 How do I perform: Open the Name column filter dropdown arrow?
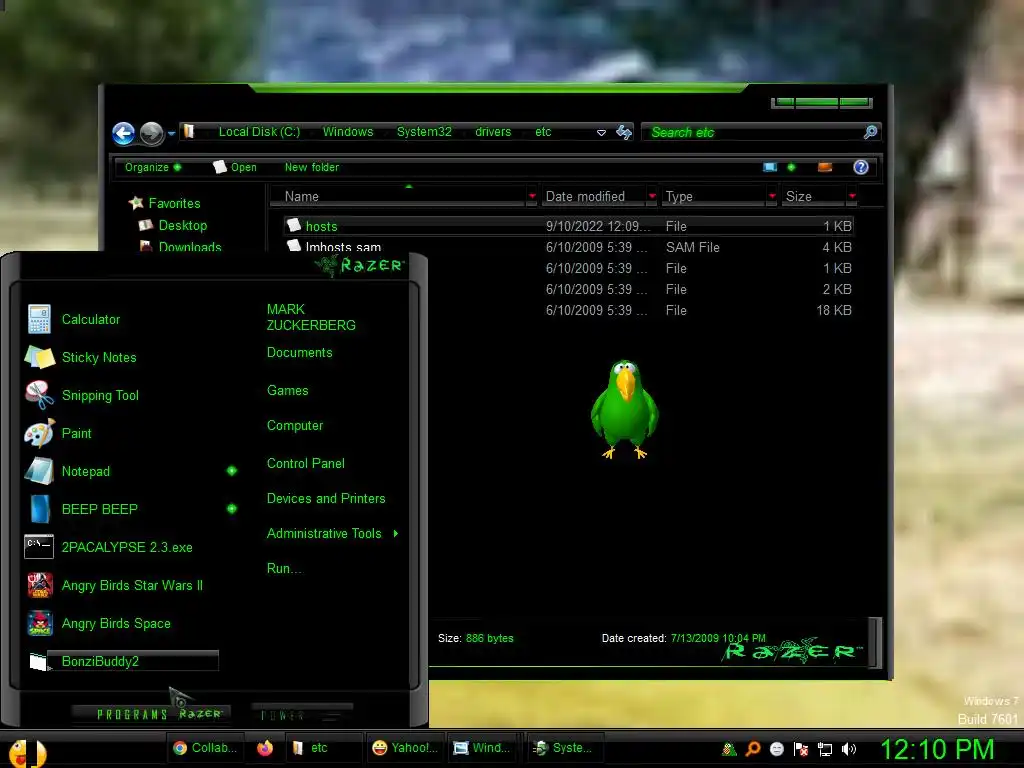click(x=532, y=196)
